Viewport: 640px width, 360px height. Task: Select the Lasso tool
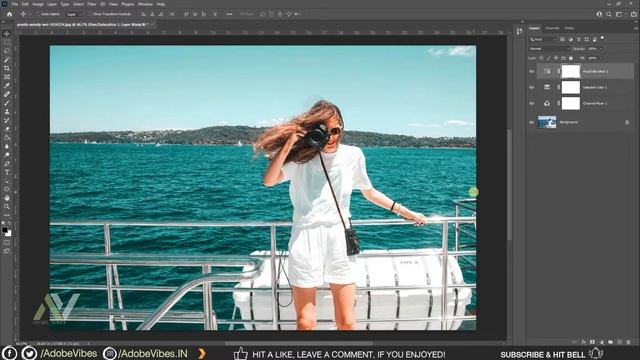(x=7, y=51)
